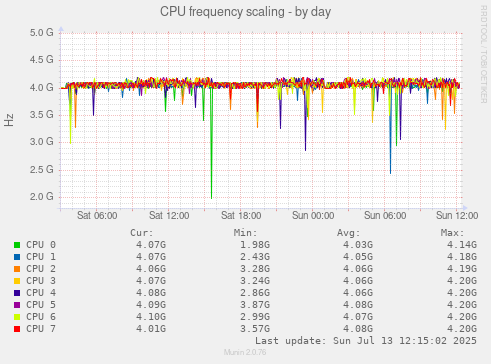Select the 'CPU 6' legend label
The height and width of the screenshot is (364, 491).
click(x=41, y=317)
